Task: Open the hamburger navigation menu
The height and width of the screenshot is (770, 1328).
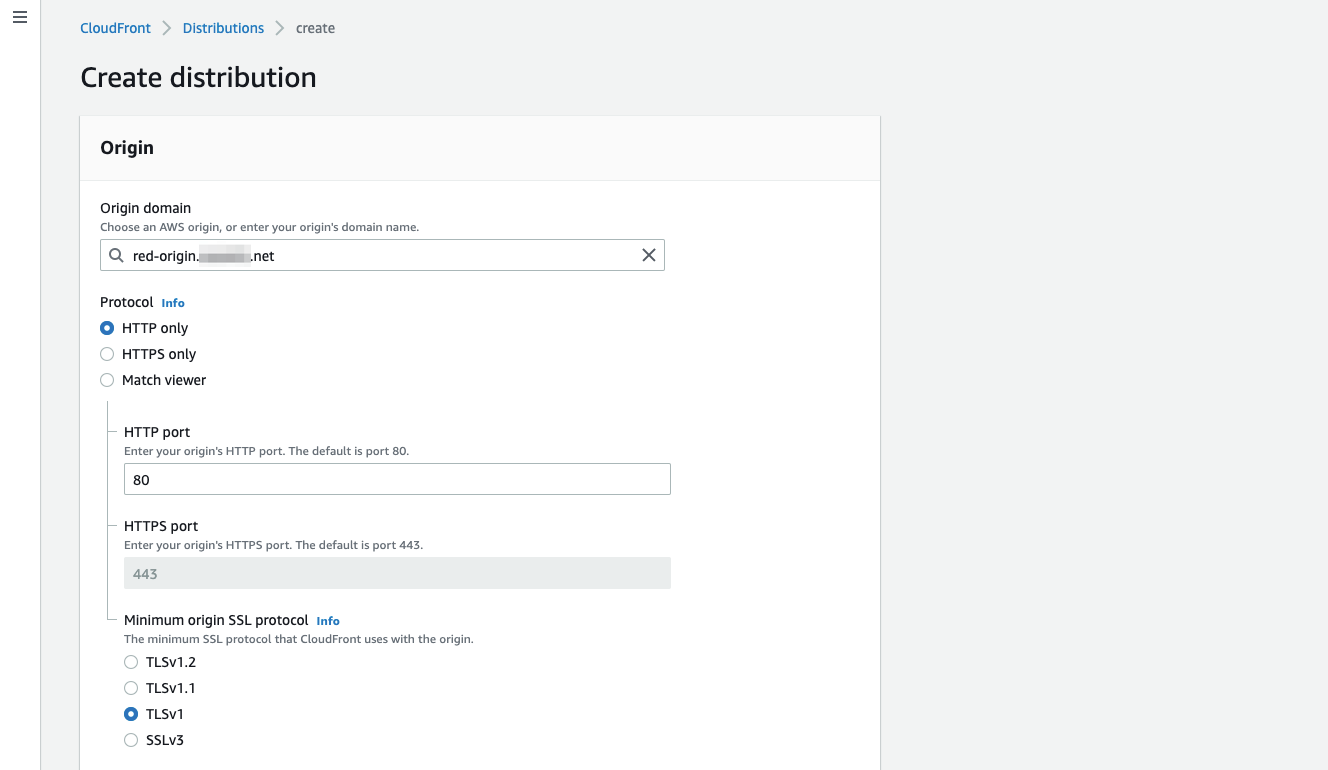Action: (19, 18)
